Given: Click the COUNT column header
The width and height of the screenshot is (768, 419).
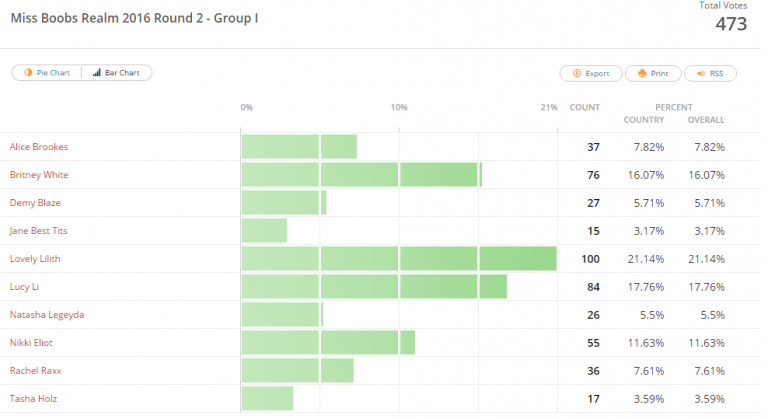Looking at the screenshot, I should coord(584,107).
